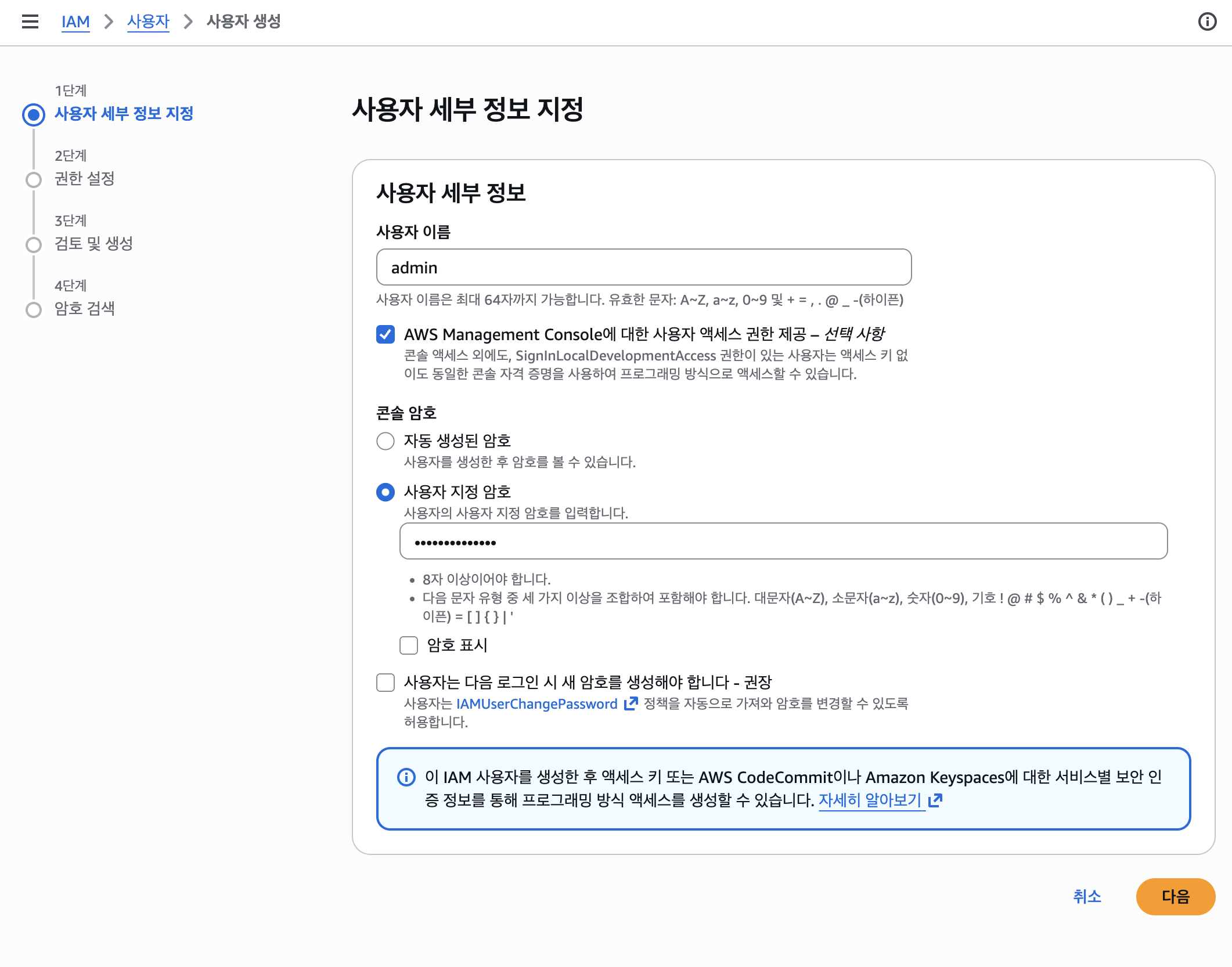
Task: Go to IAM breadcrumb link
Action: click(75, 22)
